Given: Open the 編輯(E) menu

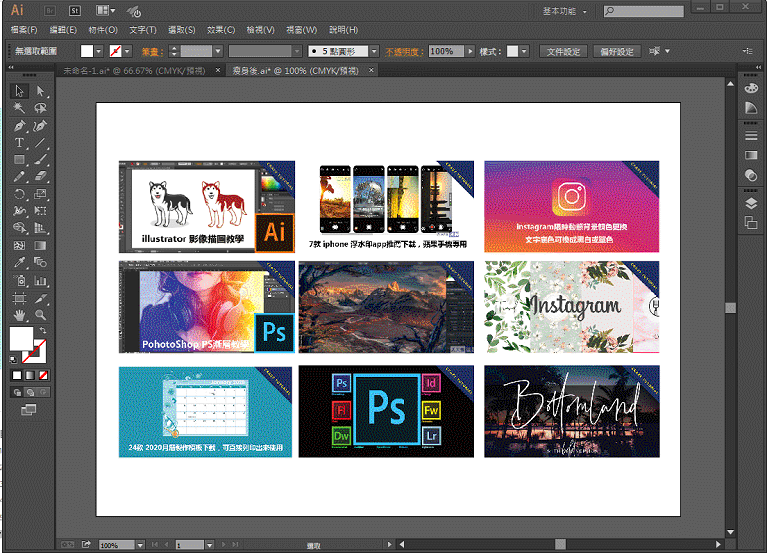Looking at the screenshot, I should 63,30.
